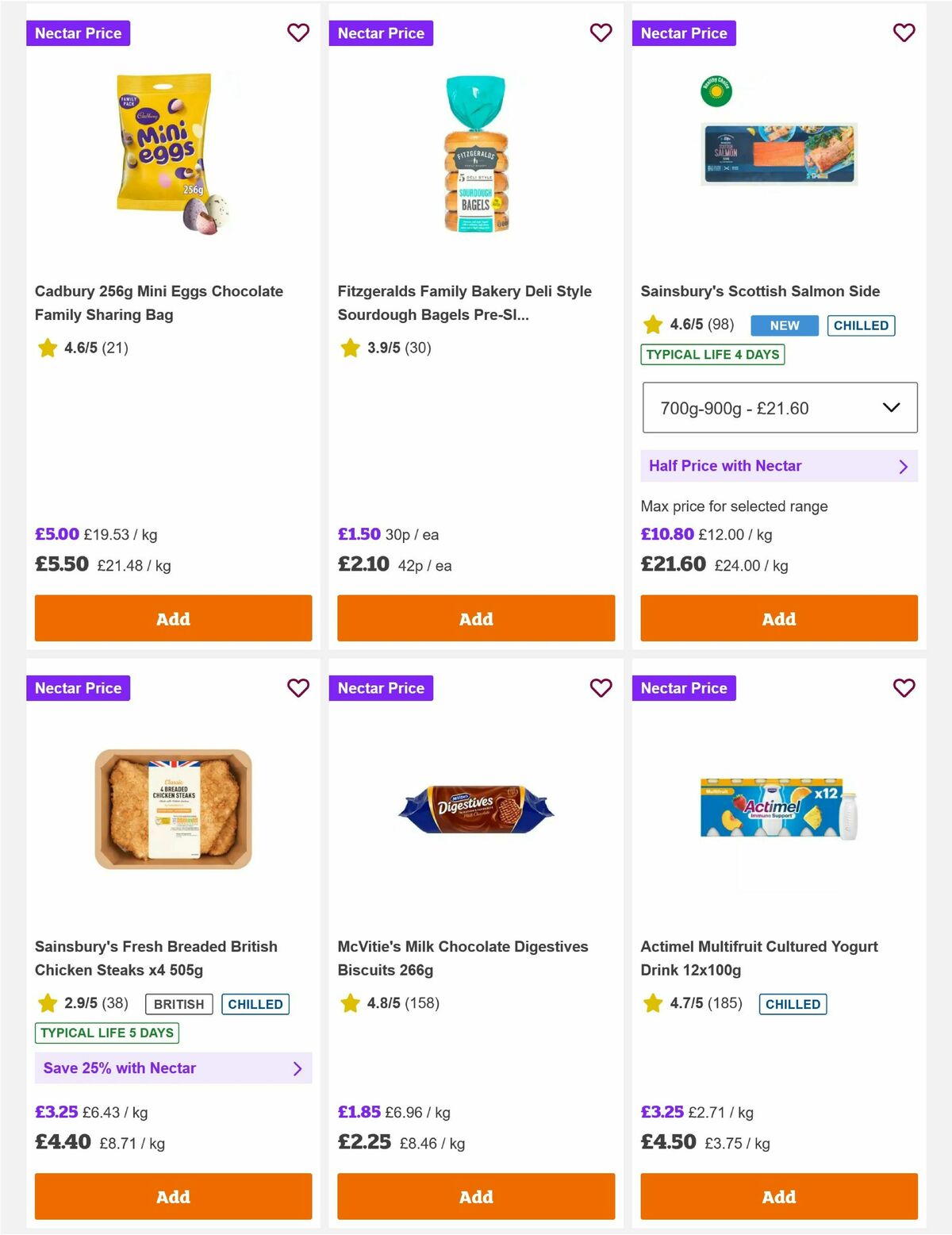Click the heart on Breaded Chicken Steaks

tap(298, 688)
